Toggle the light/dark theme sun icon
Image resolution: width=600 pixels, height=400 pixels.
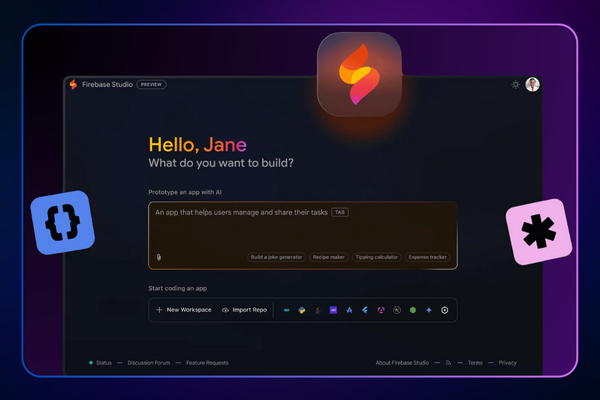pos(516,85)
